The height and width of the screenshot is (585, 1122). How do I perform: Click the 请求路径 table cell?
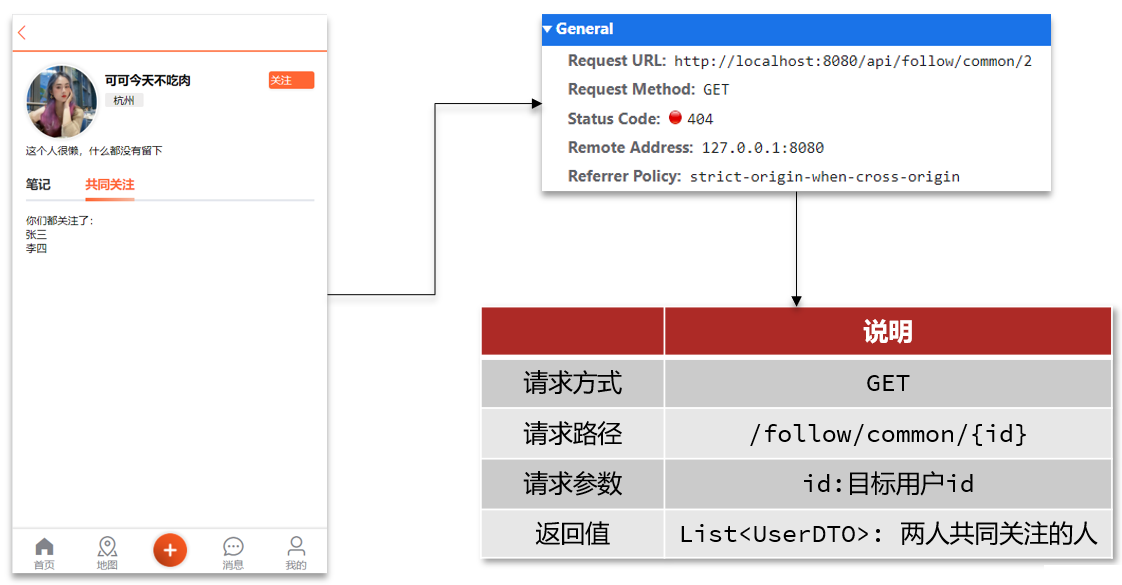[x=572, y=434]
